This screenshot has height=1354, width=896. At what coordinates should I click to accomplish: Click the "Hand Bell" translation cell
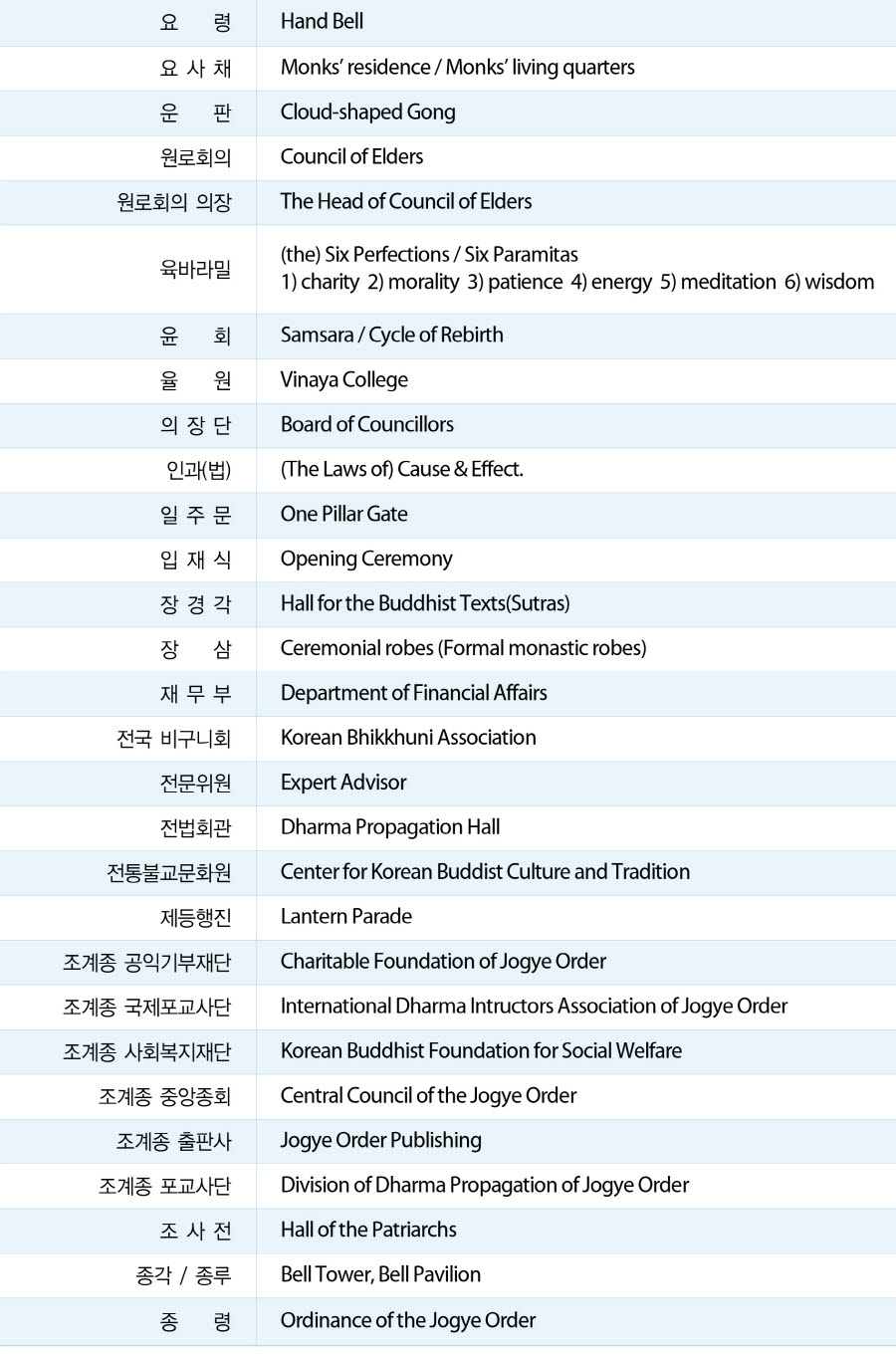(x=322, y=22)
